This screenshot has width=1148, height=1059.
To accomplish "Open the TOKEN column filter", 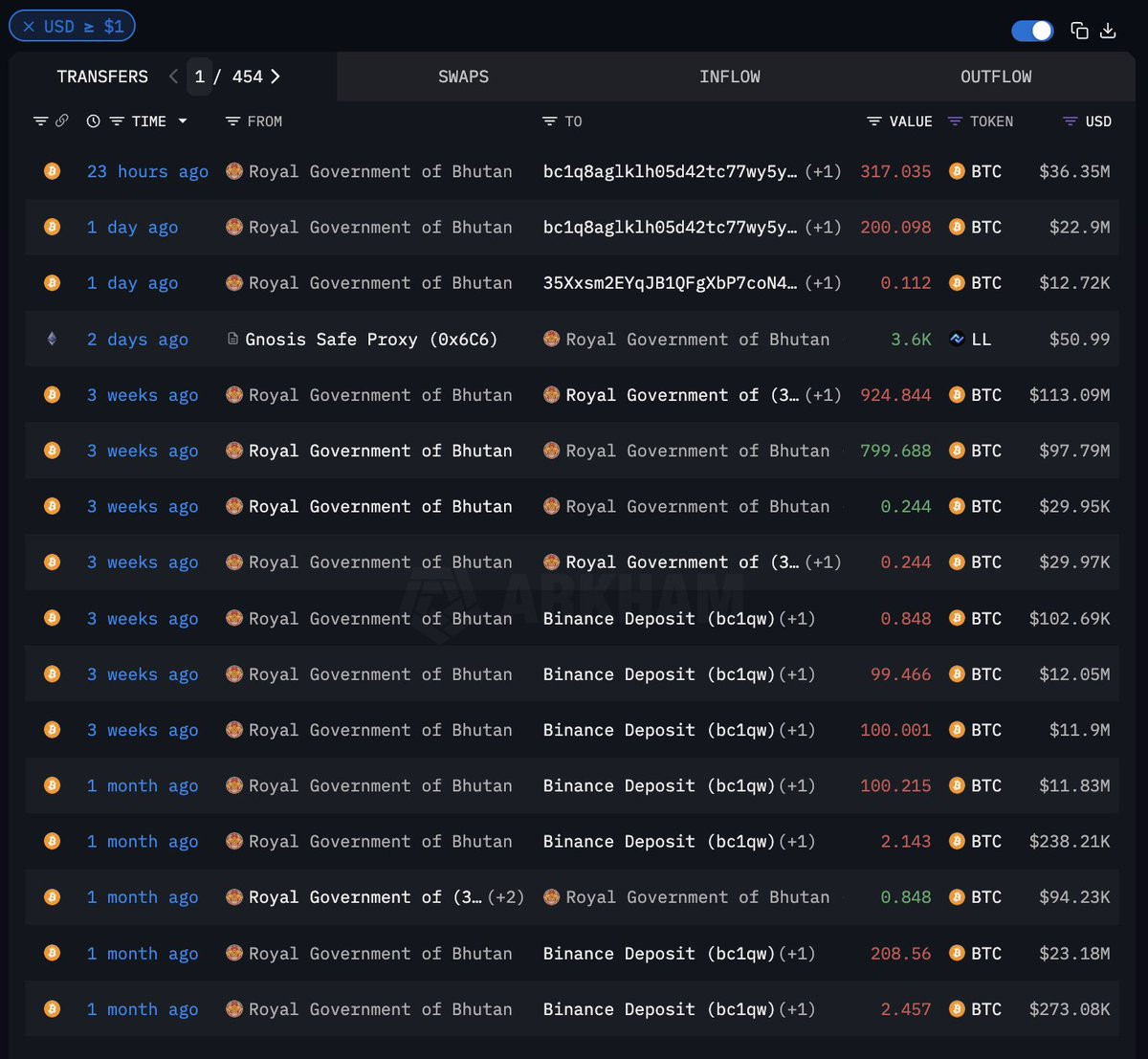I will tap(955, 121).
